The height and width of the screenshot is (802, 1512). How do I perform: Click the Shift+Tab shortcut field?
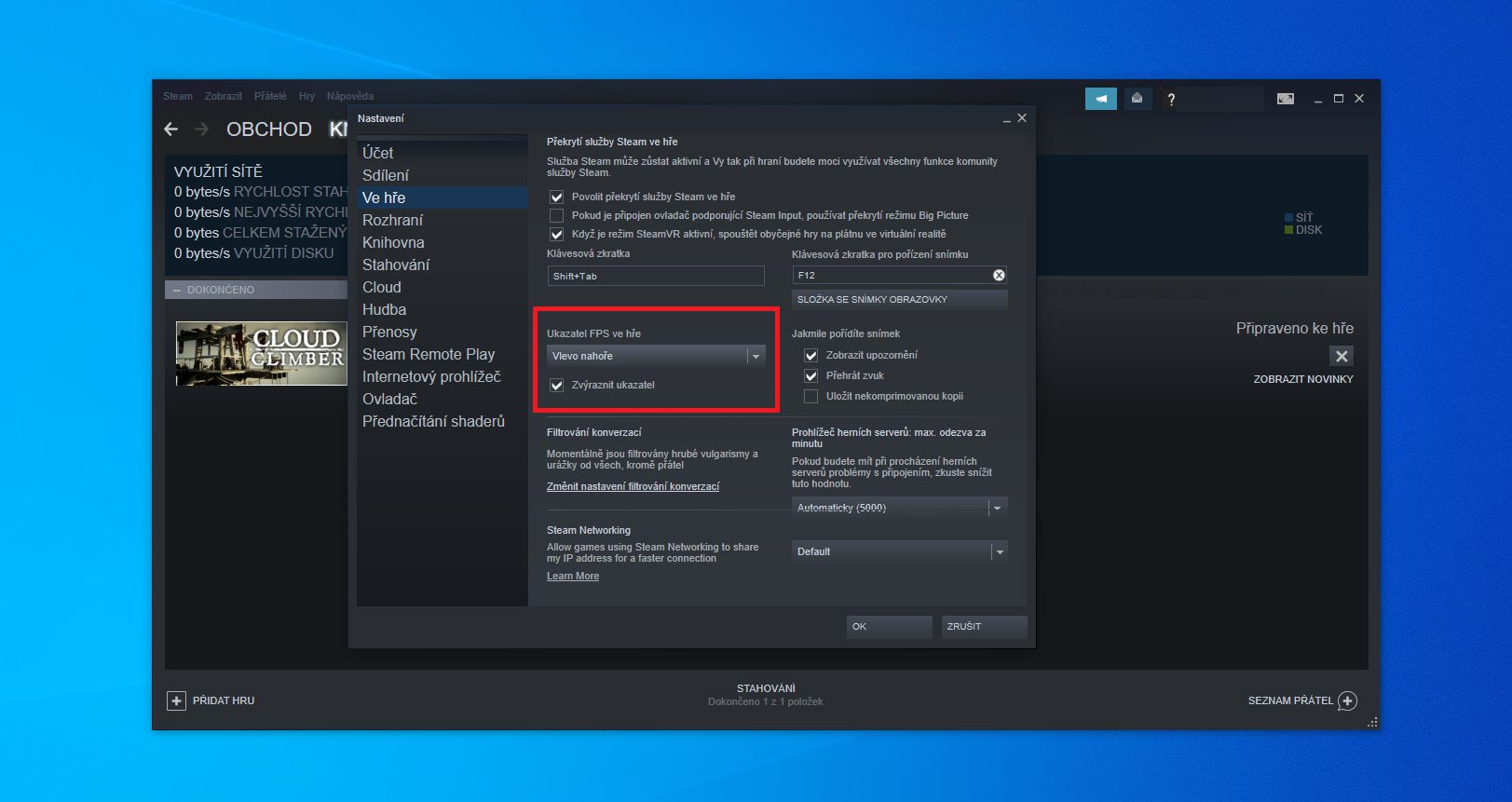pos(656,276)
